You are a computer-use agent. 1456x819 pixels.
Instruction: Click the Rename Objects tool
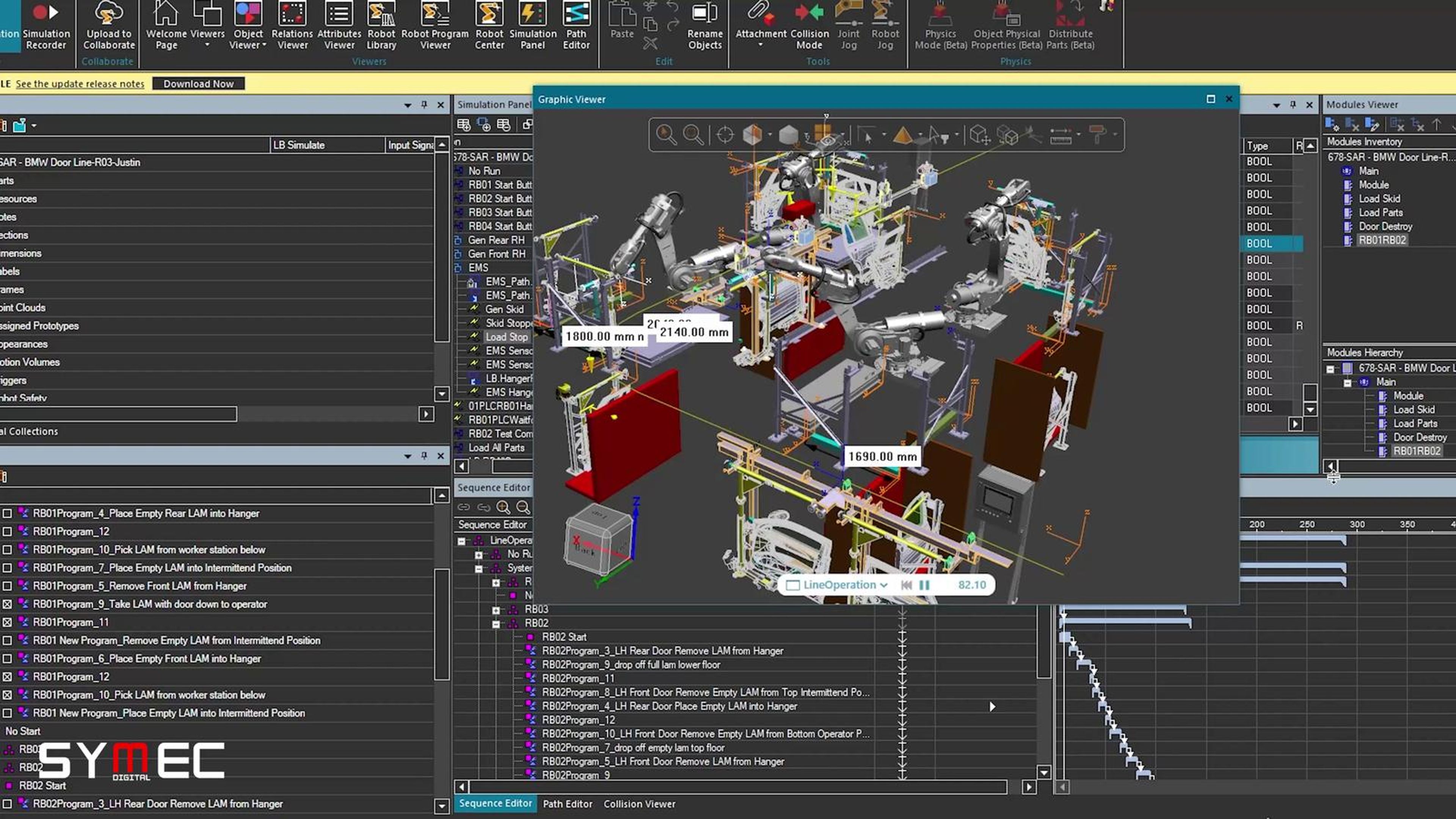tap(705, 25)
